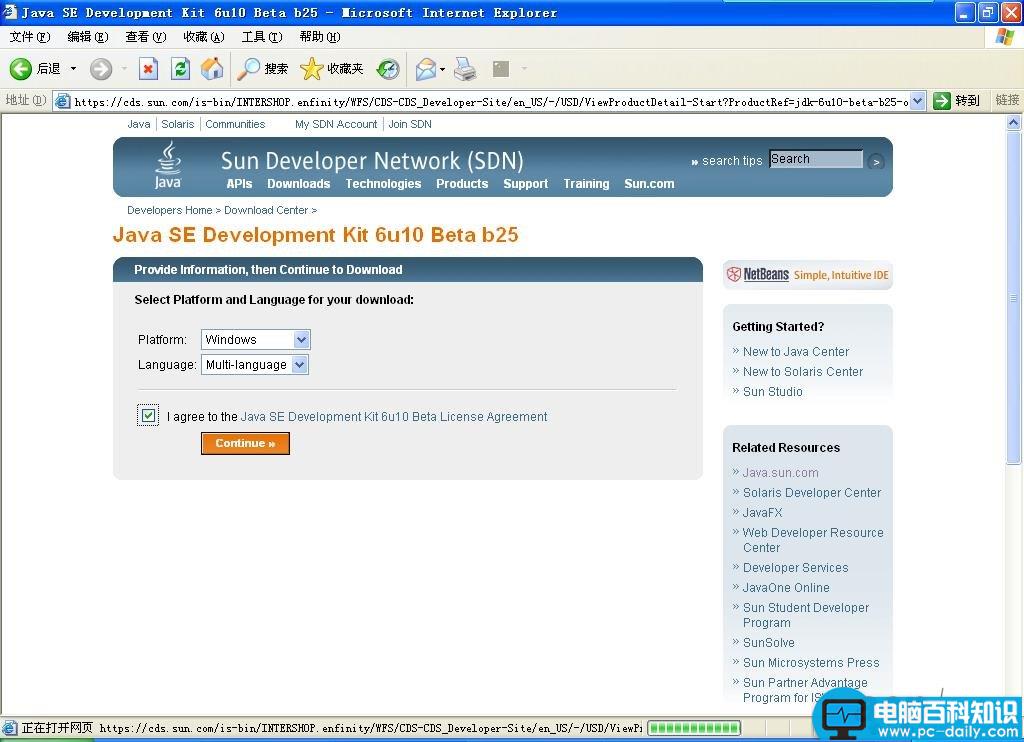This screenshot has width=1024, height=742.
Task: Open the Sun Studio link
Action: (773, 392)
